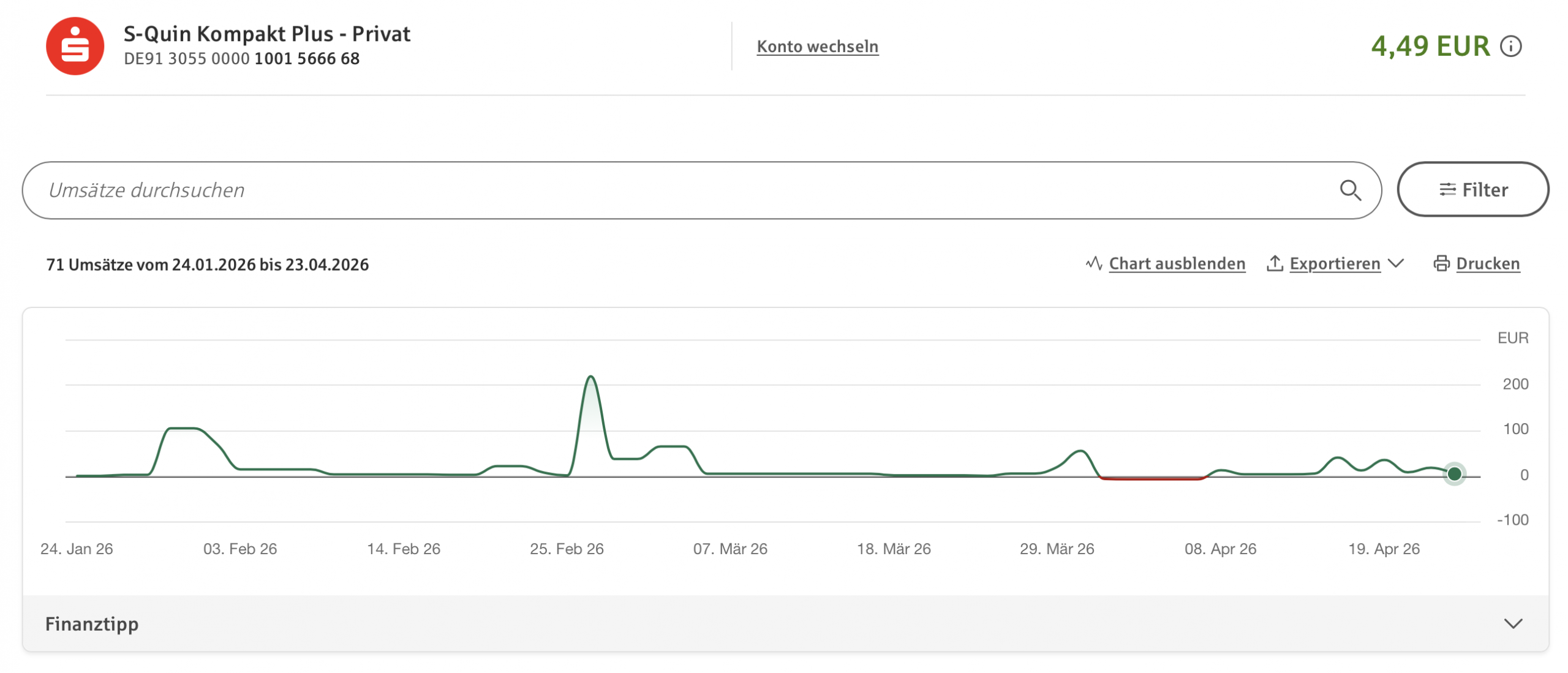The height and width of the screenshot is (673, 1568).
Task: Click the green current-balance chart marker
Action: (x=1453, y=473)
